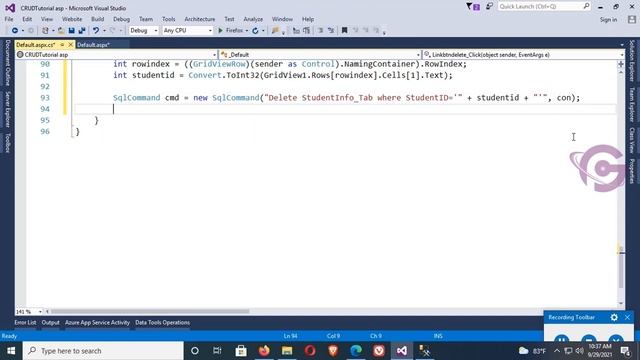Click the notifications filter flag icon
This screenshot has width=640, height=360.
(x=473, y=7)
